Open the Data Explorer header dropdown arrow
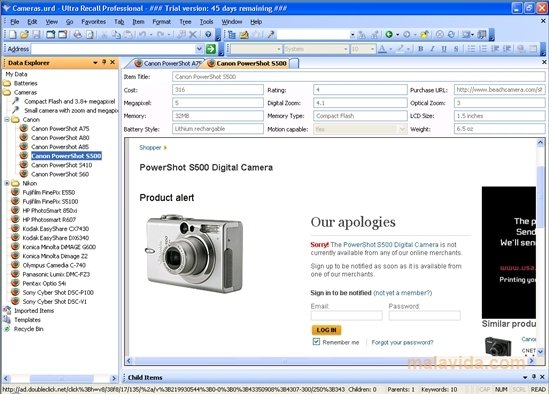The width and height of the screenshot is (549, 394). tap(95, 62)
